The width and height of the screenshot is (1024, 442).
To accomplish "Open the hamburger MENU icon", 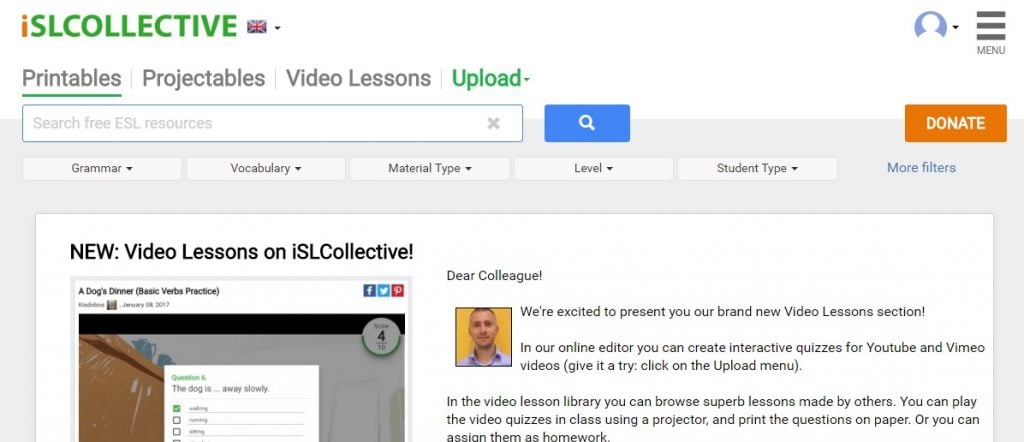I will click(x=991, y=32).
